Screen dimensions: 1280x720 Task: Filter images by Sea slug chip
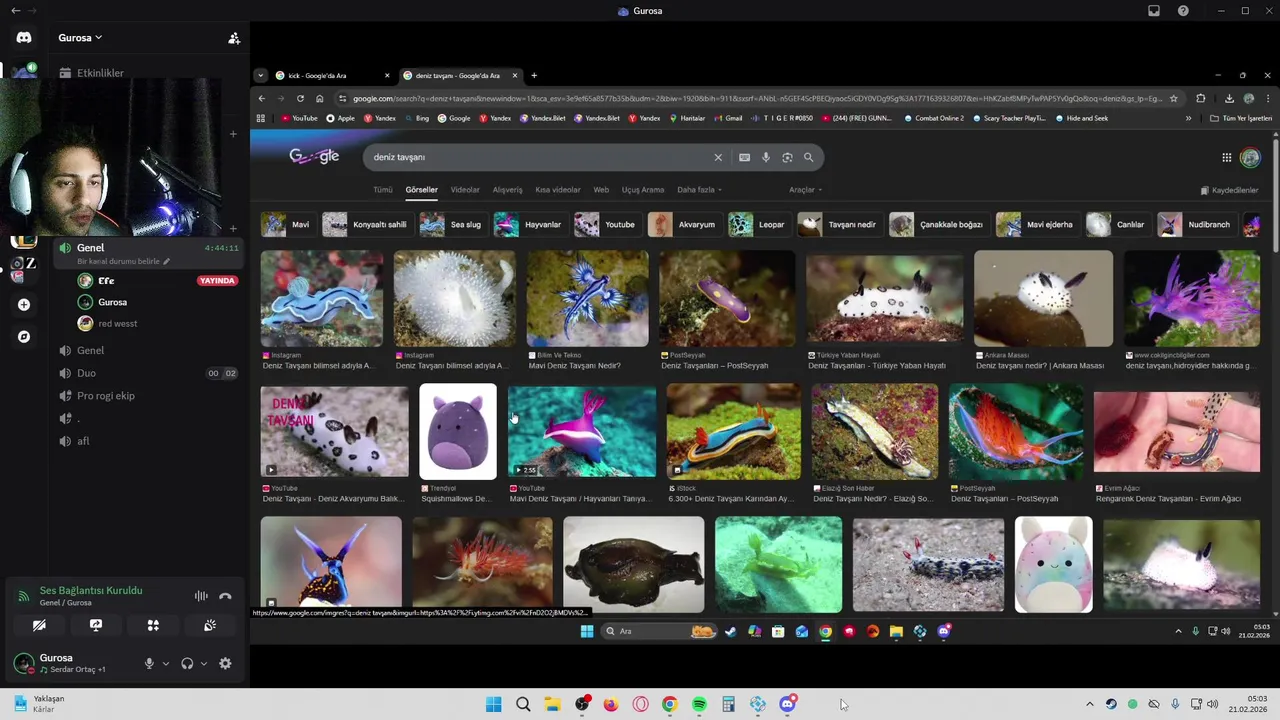tap(451, 224)
